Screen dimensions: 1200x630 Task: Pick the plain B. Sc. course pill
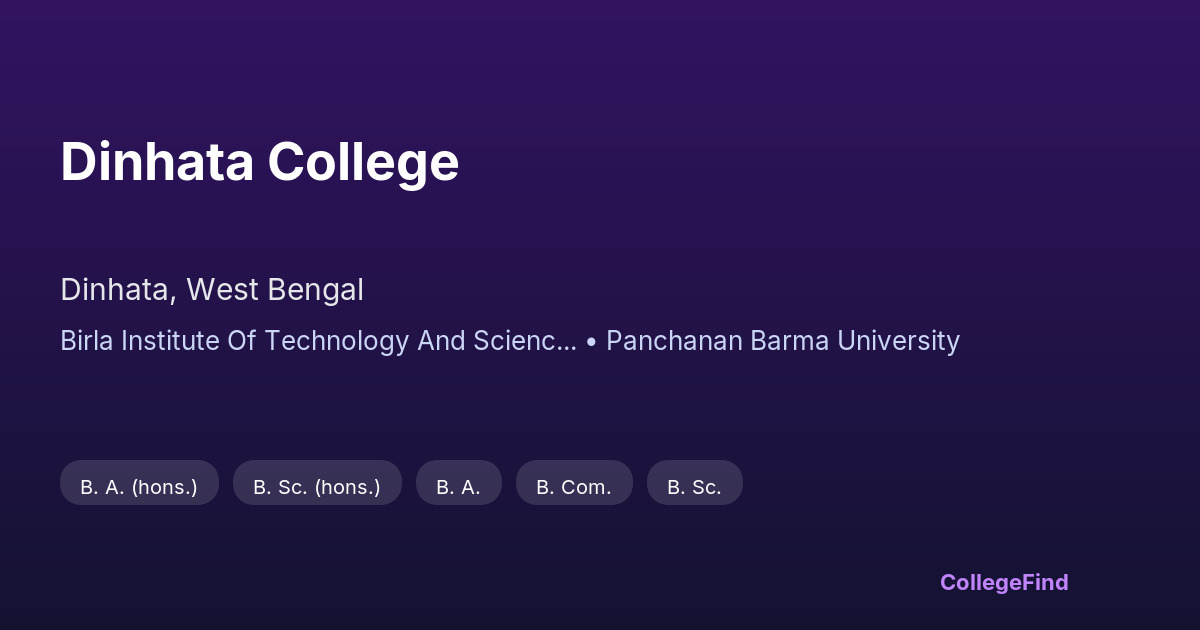[694, 487]
